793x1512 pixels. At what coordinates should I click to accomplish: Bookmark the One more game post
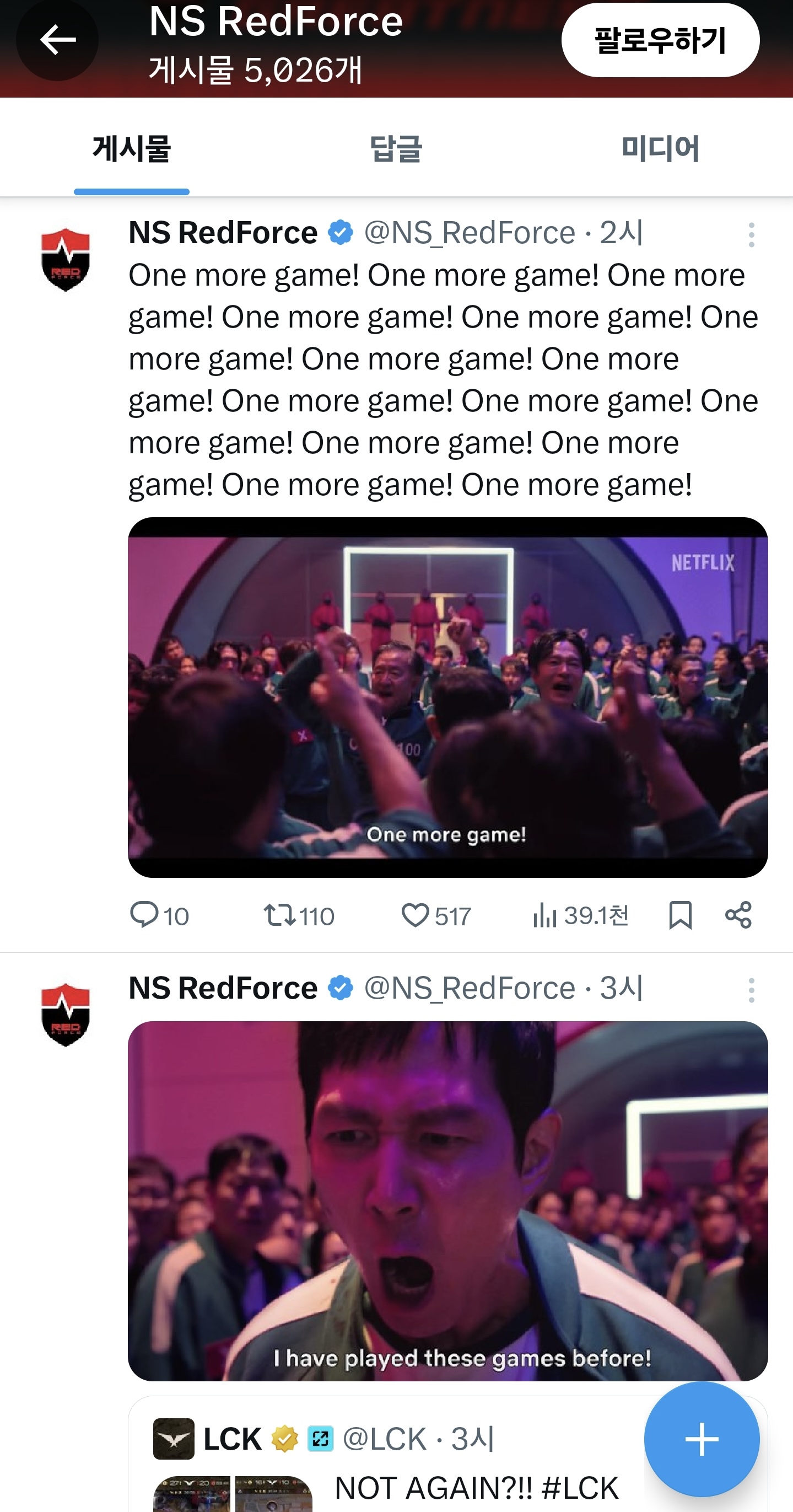point(680,914)
